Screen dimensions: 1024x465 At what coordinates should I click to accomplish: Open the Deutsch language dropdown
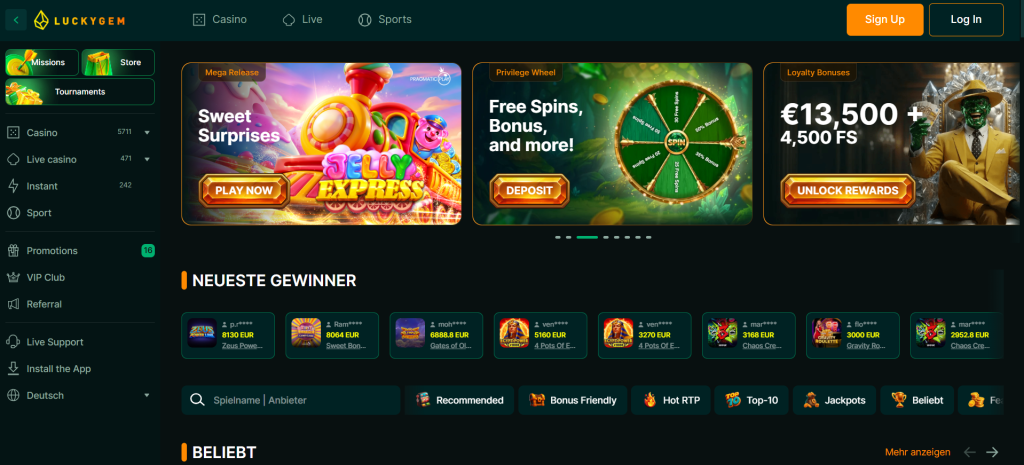pos(78,396)
